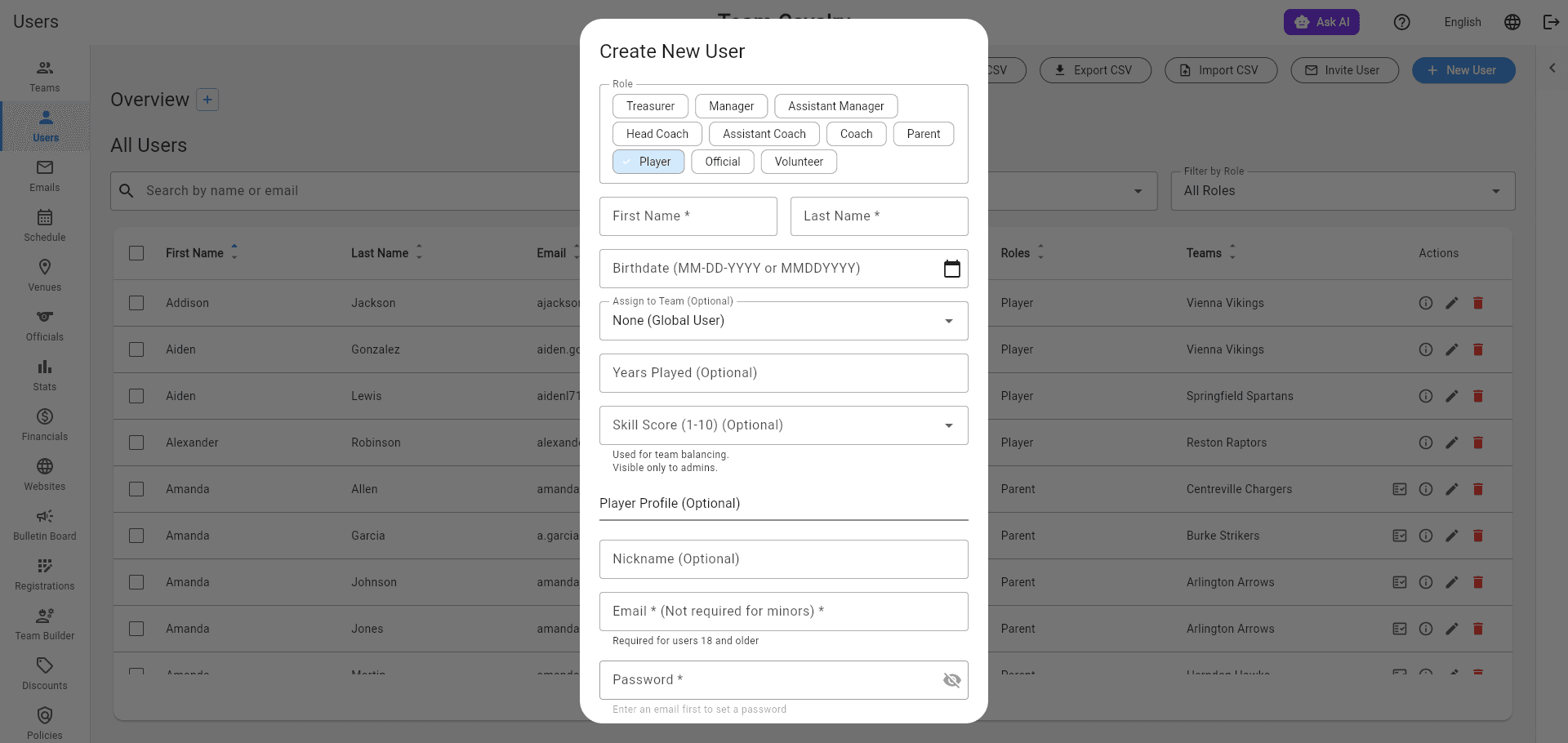The height and width of the screenshot is (743, 1568).
Task: Select the Volunteer role chip
Action: point(799,162)
